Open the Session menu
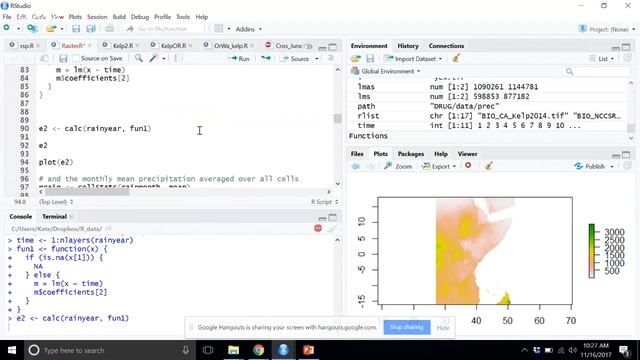Image resolution: width=640 pixels, height=360 pixels. pos(97,17)
